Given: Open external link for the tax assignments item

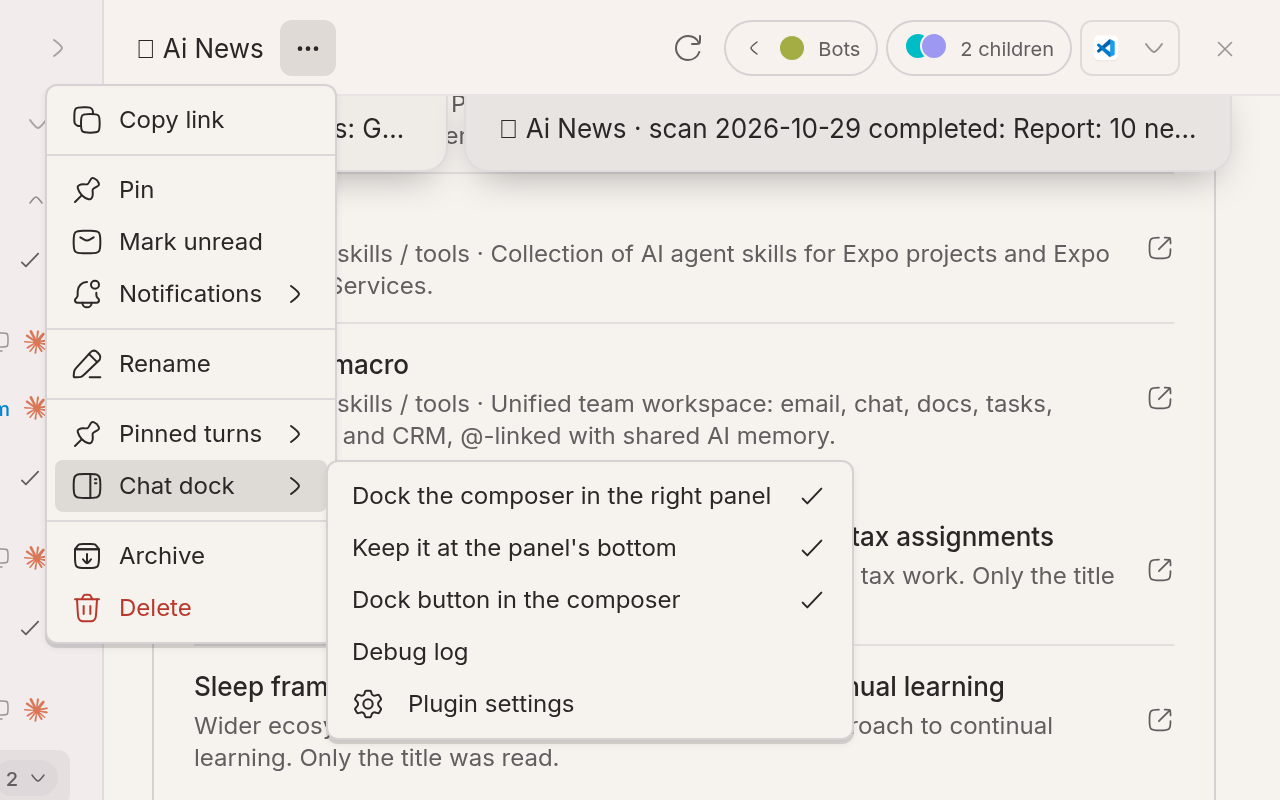Looking at the screenshot, I should [1160, 570].
